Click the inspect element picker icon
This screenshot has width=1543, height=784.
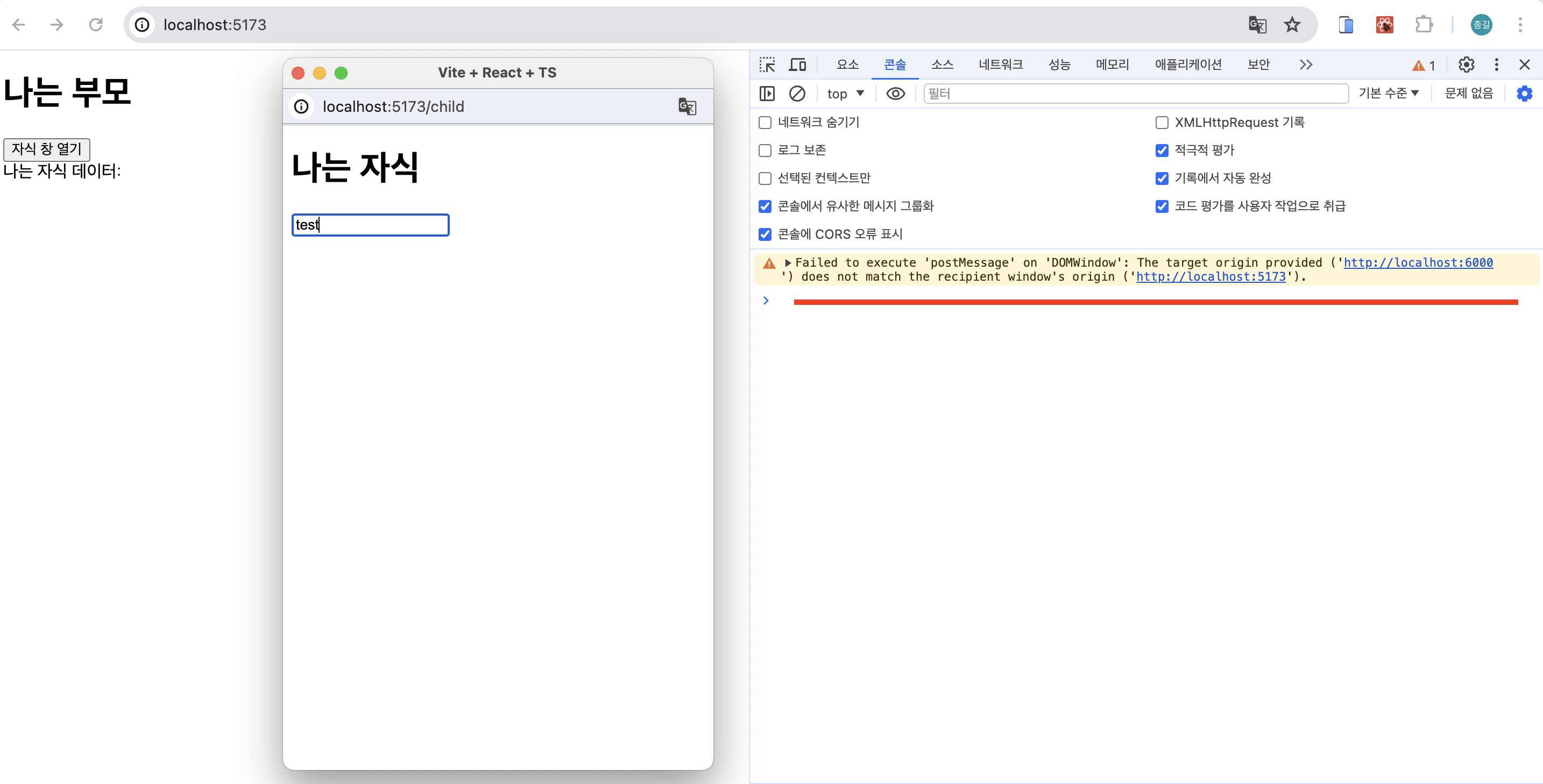coord(767,65)
